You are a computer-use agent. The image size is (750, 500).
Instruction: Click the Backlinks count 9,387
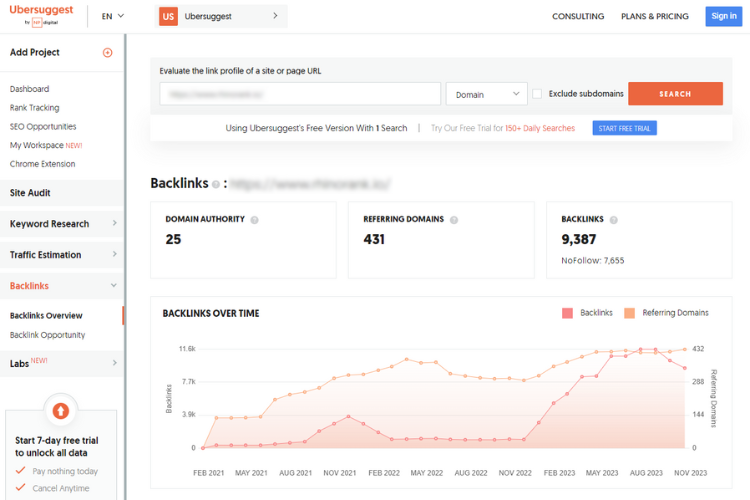pyautogui.click(x=579, y=239)
